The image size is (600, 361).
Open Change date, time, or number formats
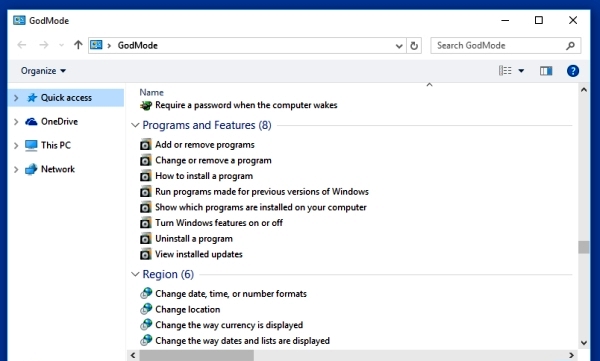click(231, 294)
